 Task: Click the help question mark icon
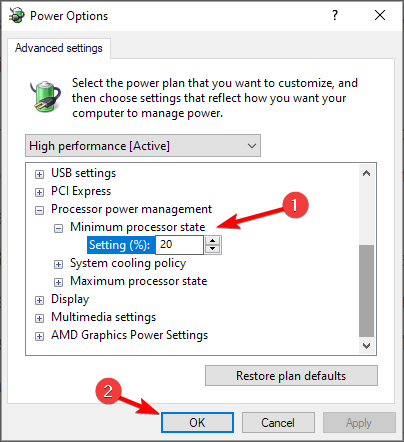(335, 15)
